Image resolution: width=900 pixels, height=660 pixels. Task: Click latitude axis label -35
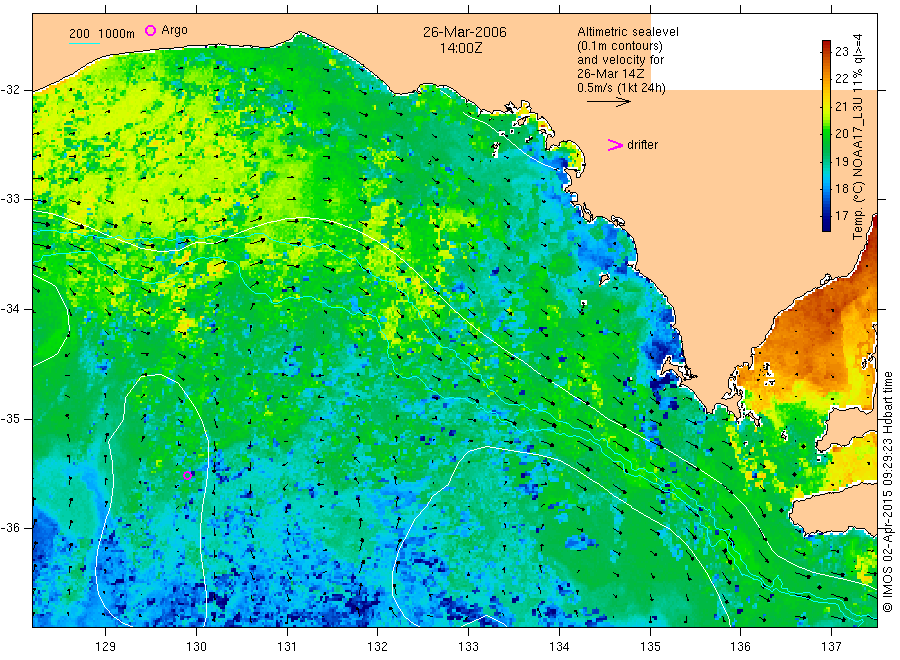[10, 419]
